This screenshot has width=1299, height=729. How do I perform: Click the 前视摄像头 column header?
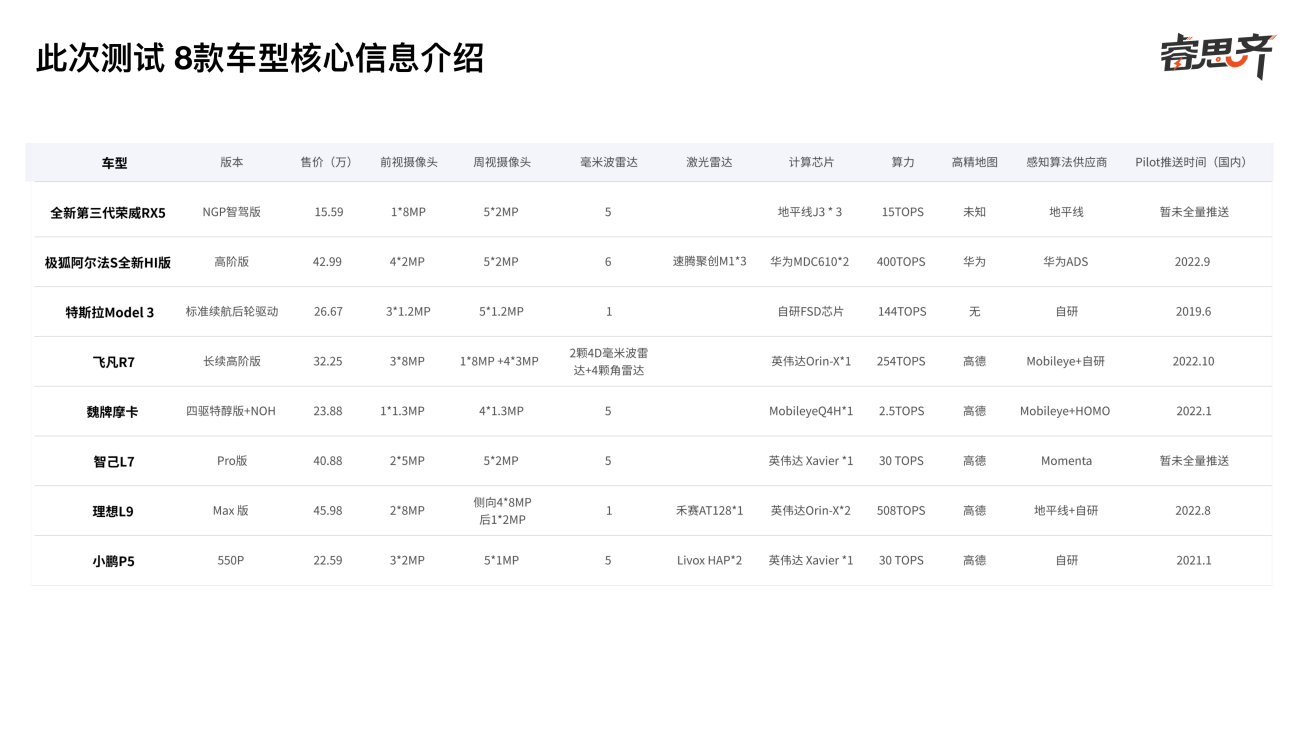pyautogui.click(x=408, y=162)
